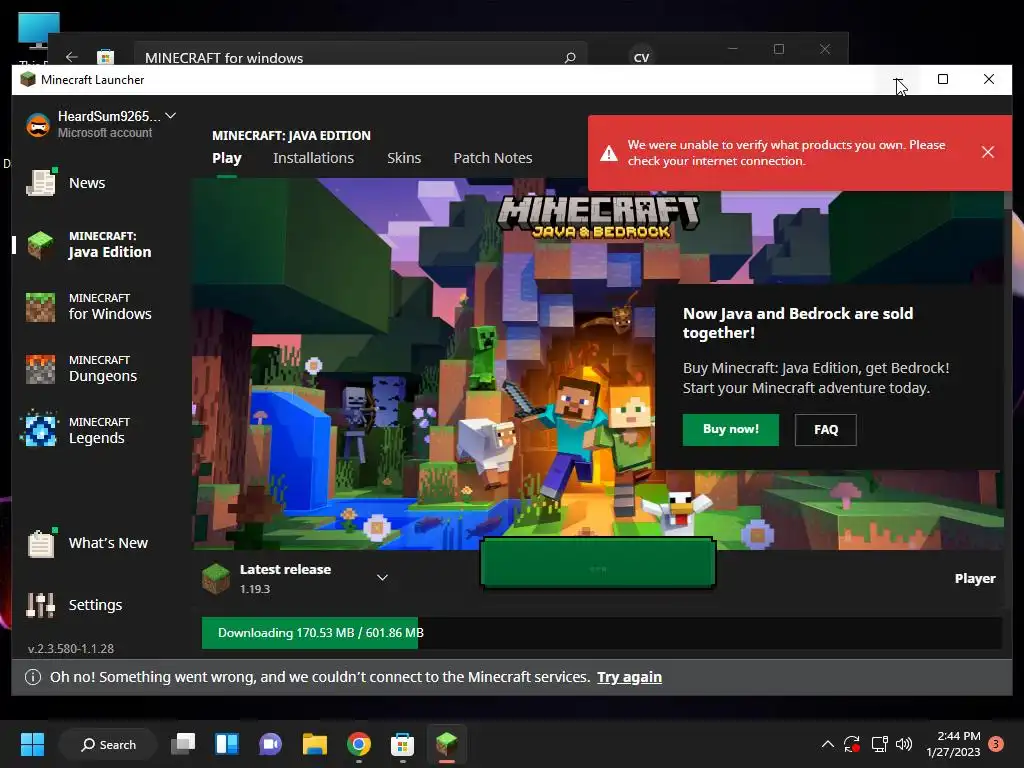The image size is (1024, 768).
Task: Click the Try again link
Action: click(629, 677)
